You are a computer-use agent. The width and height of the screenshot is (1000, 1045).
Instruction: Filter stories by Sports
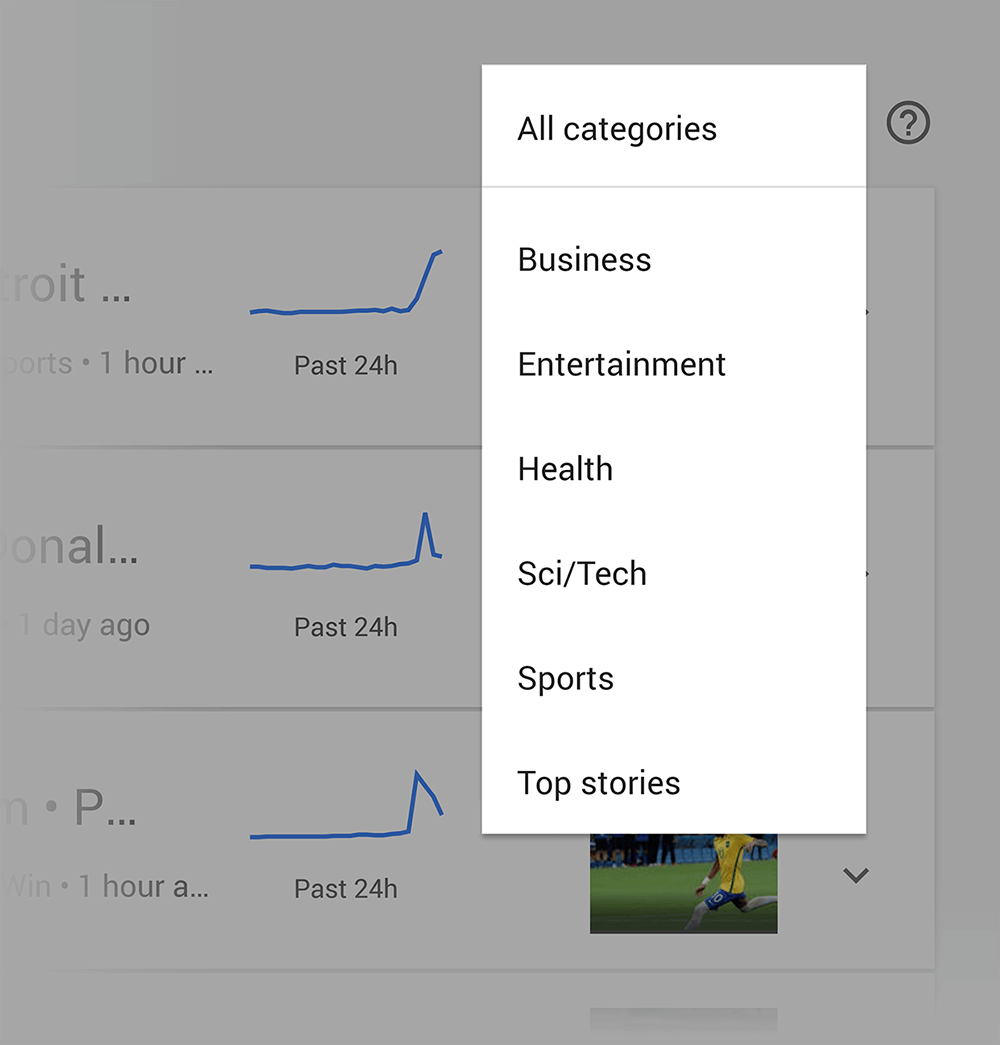coord(673,678)
